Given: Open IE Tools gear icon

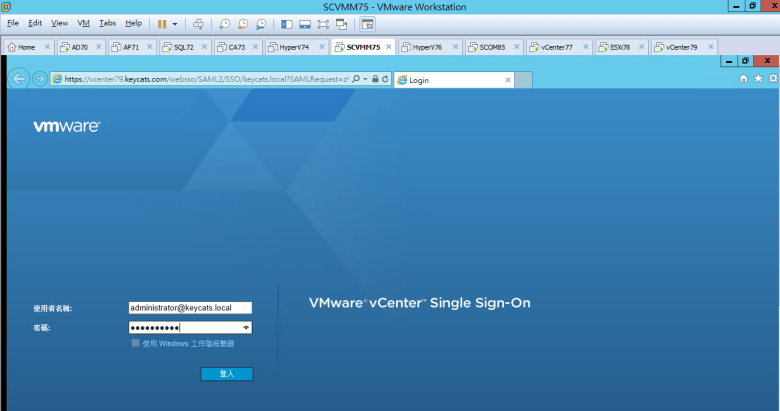Looking at the screenshot, I should pos(773,78).
